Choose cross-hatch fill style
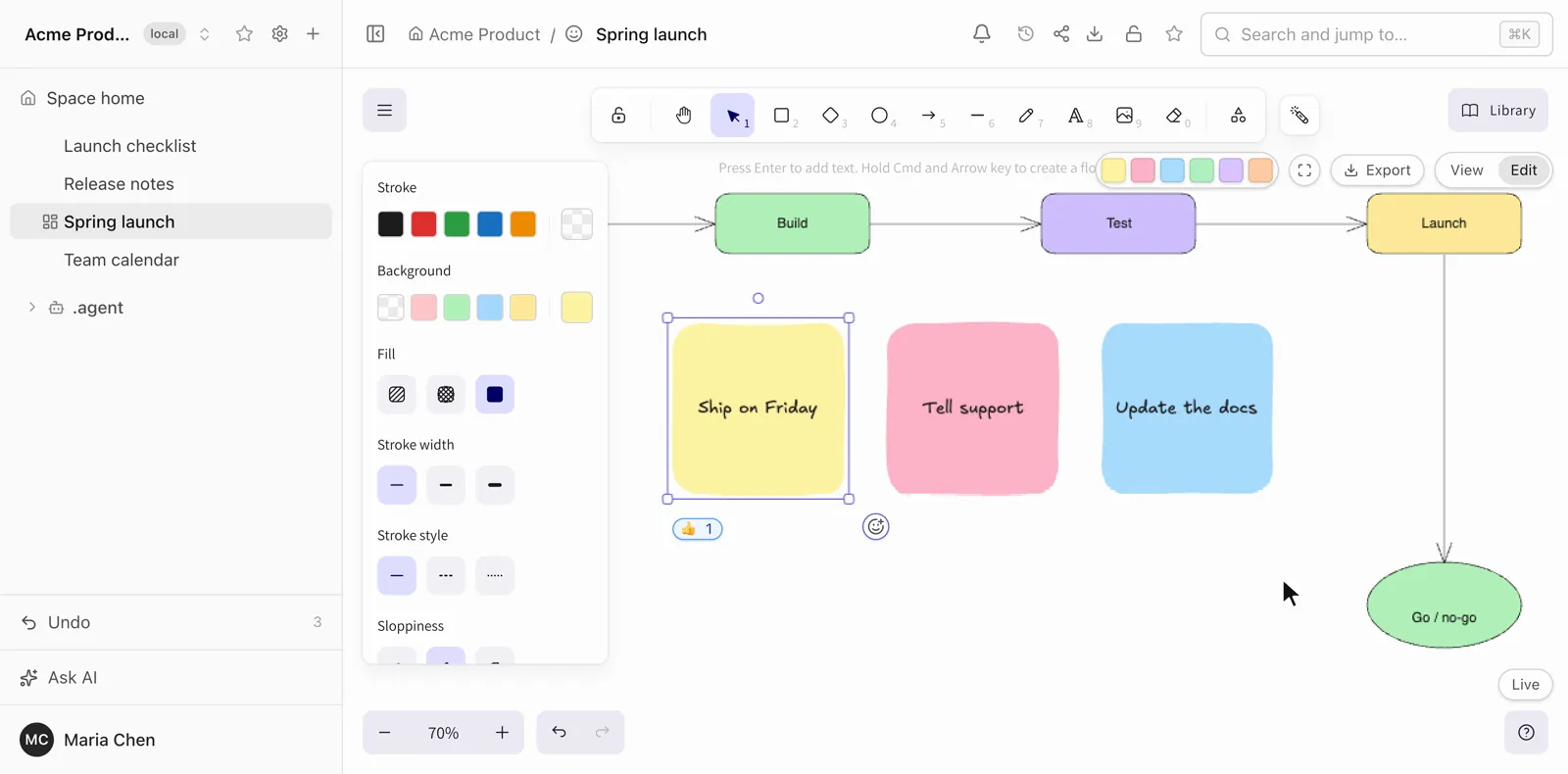The width and height of the screenshot is (1568, 774). click(x=446, y=394)
